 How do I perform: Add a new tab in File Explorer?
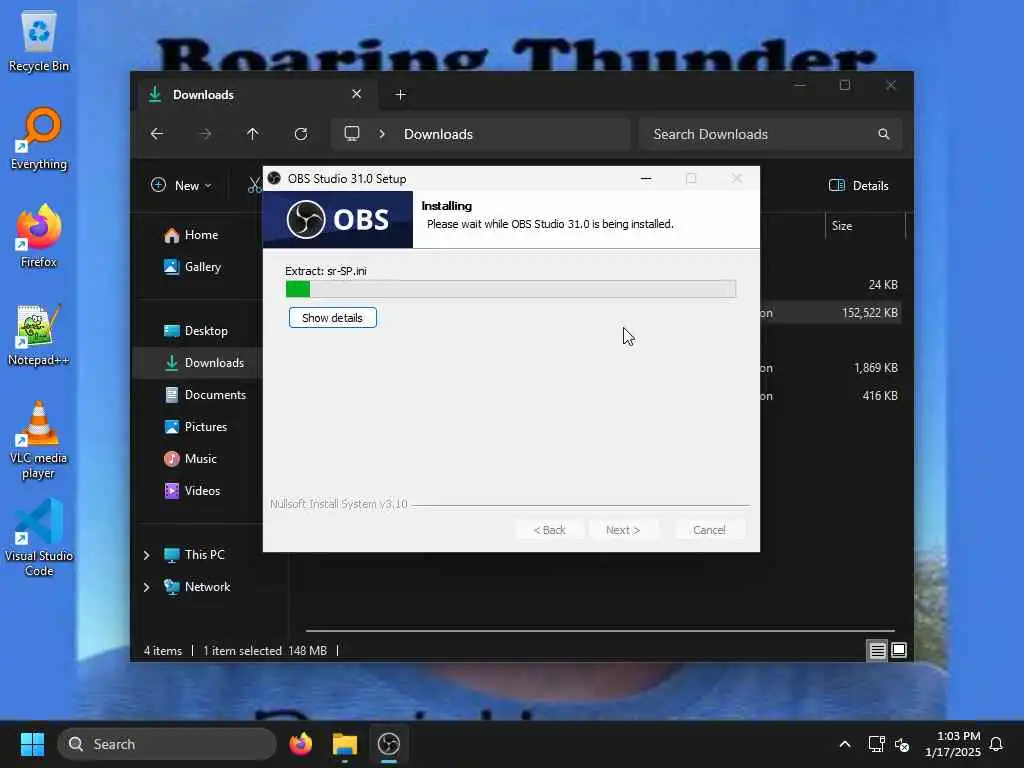coord(400,95)
